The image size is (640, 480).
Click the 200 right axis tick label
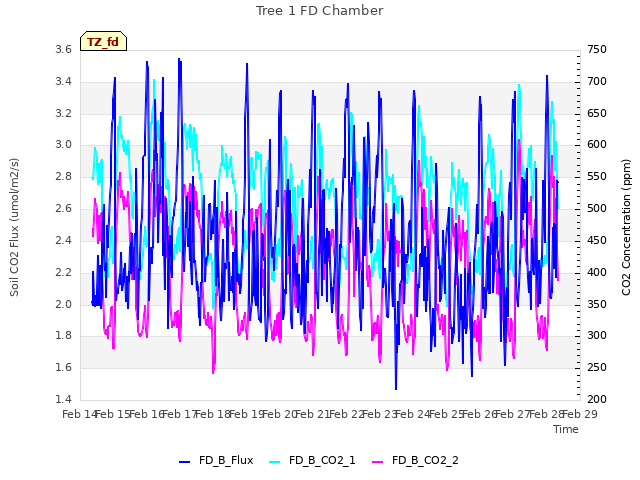coord(597,399)
